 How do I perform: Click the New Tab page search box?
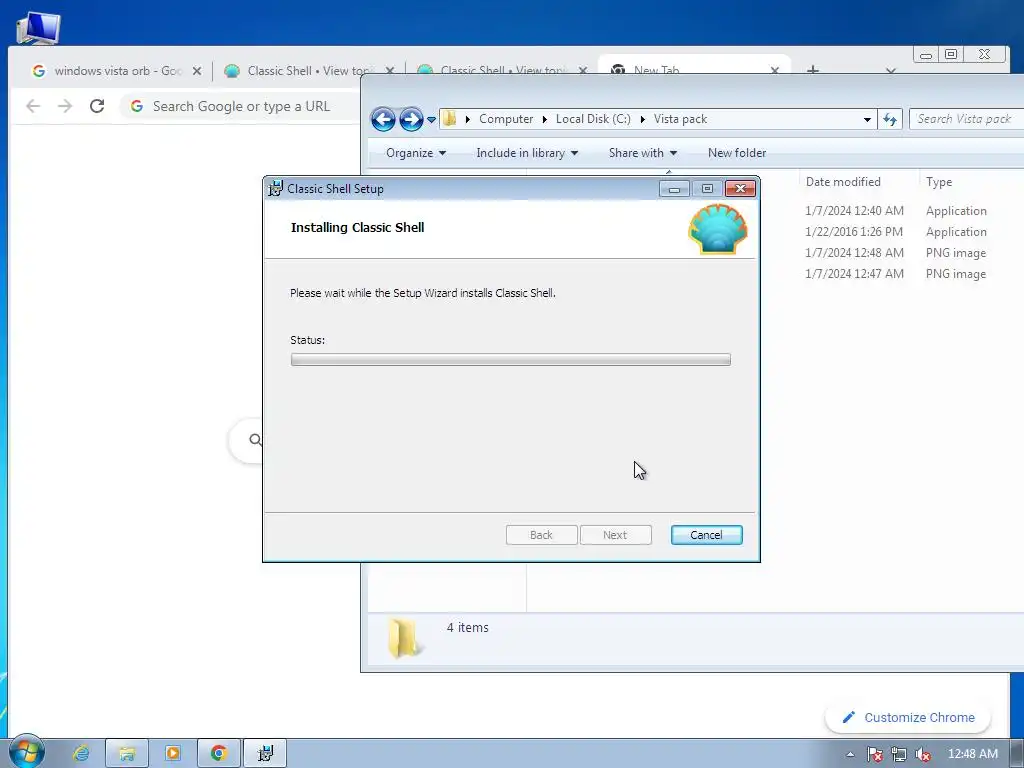(246, 441)
